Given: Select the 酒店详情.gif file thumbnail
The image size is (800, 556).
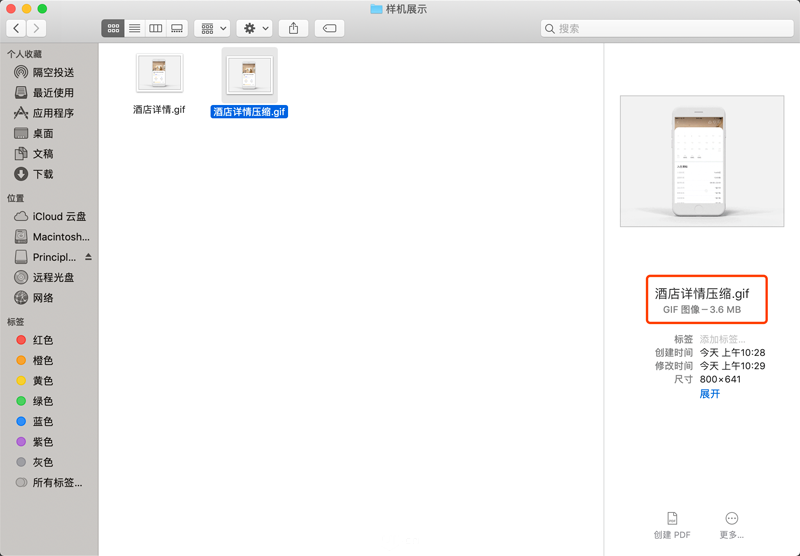Looking at the screenshot, I should click(x=160, y=73).
